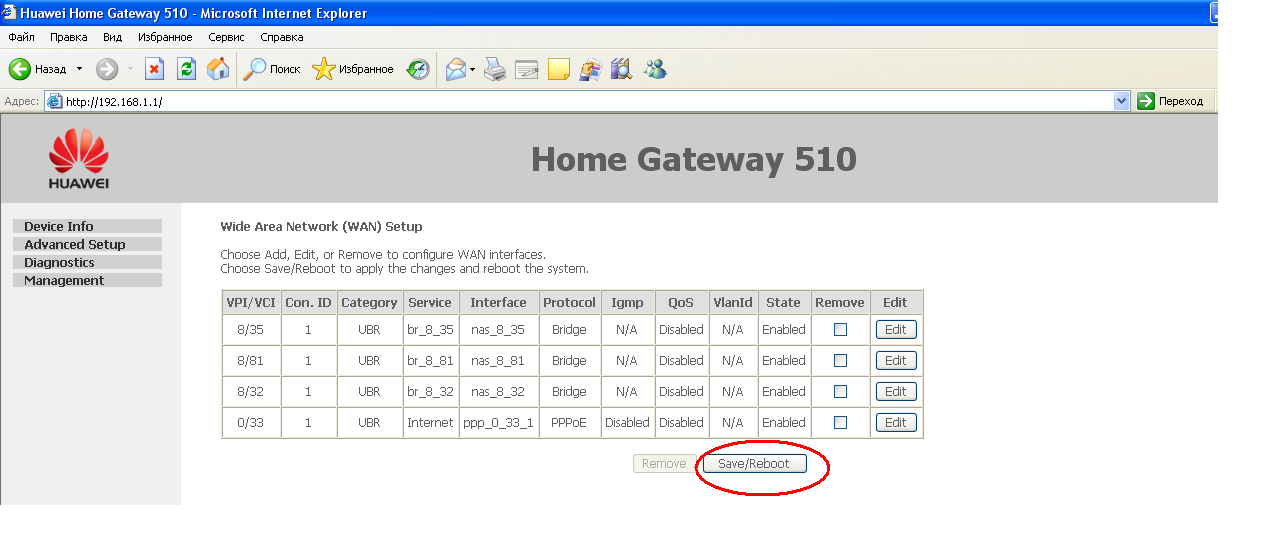The height and width of the screenshot is (551, 1280).
Task: Check the Remove box for 0/33 PPPoE
Action: coord(840,422)
